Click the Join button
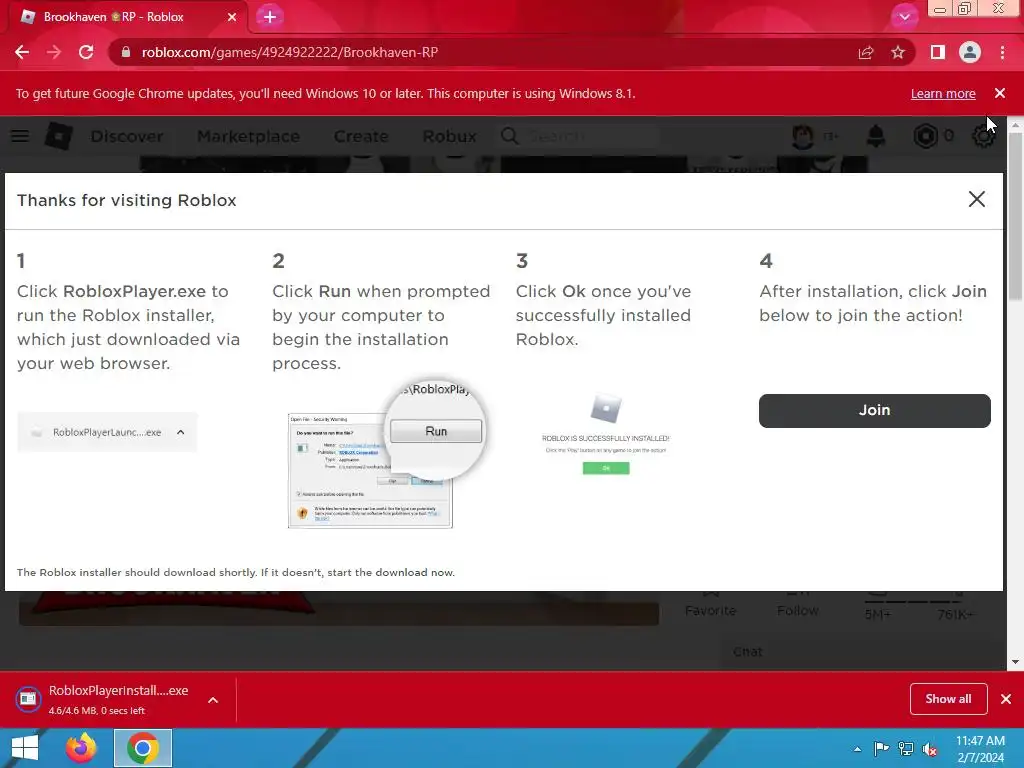 (874, 410)
